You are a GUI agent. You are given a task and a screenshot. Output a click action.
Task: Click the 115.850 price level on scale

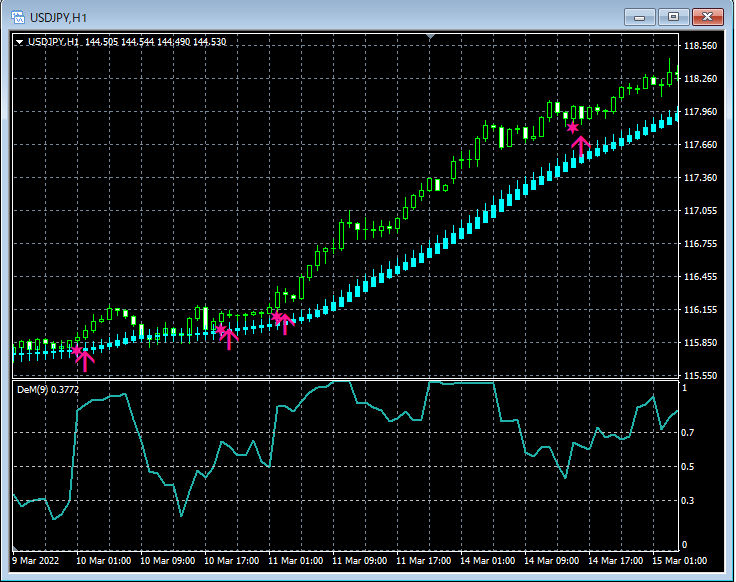click(x=698, y=343)
